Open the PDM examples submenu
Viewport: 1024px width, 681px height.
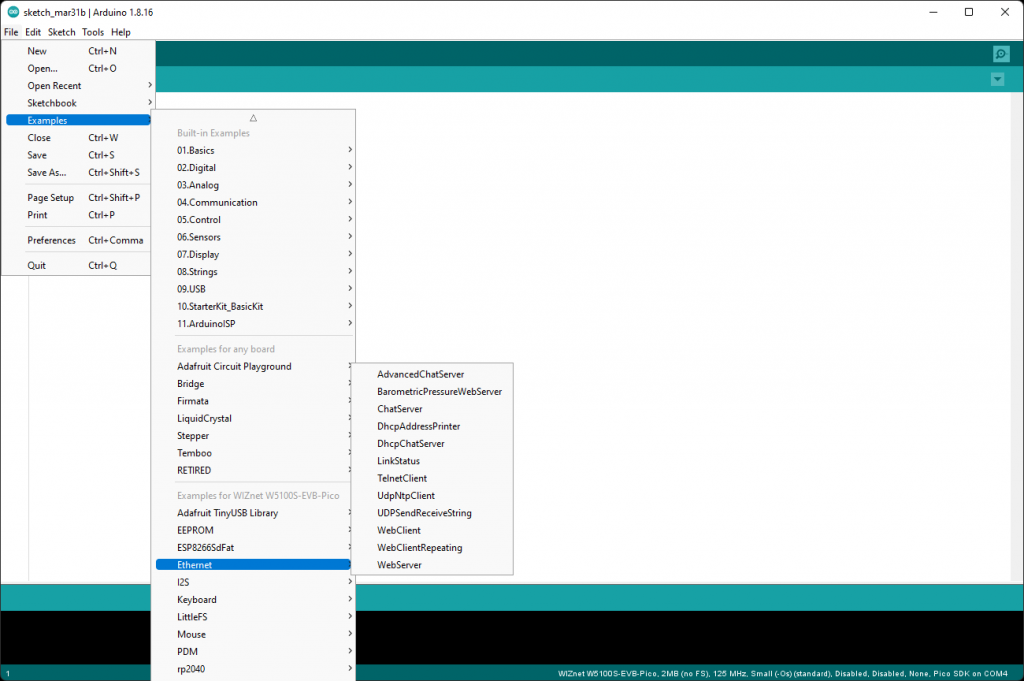click(253, 652)
